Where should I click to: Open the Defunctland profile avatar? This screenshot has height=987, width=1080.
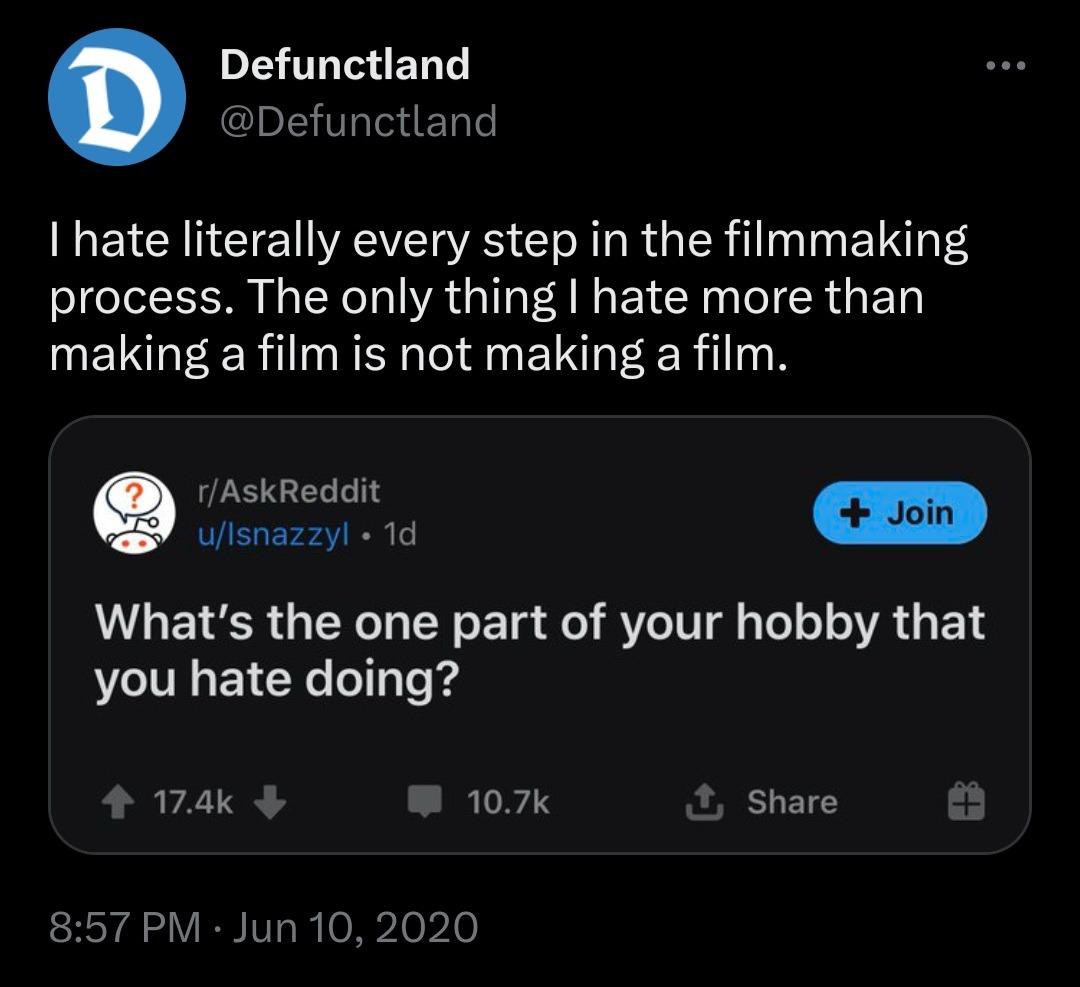117,96
